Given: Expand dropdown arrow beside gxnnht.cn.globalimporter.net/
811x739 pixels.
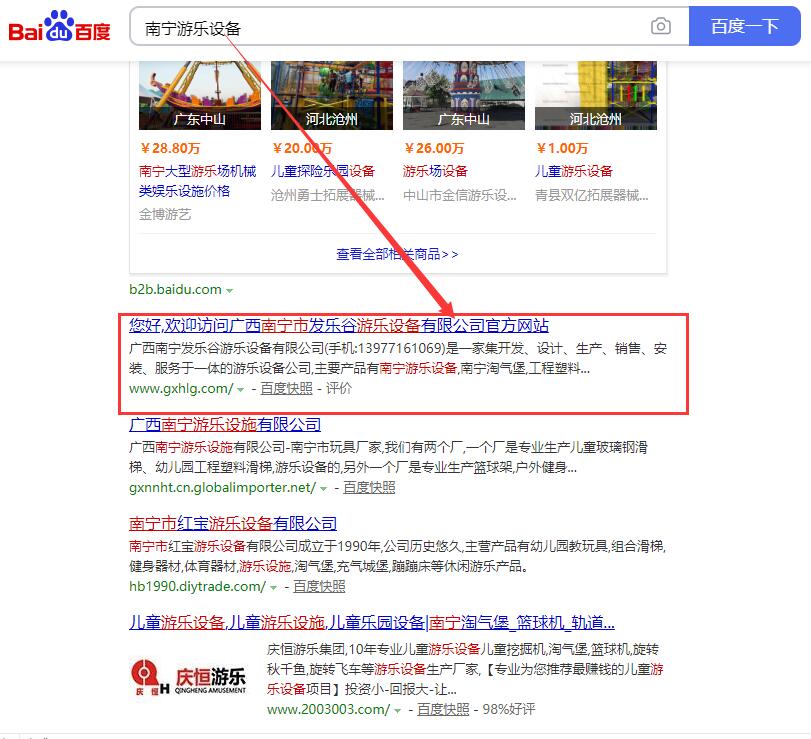Looking at the screenshot, I should 323,489.
